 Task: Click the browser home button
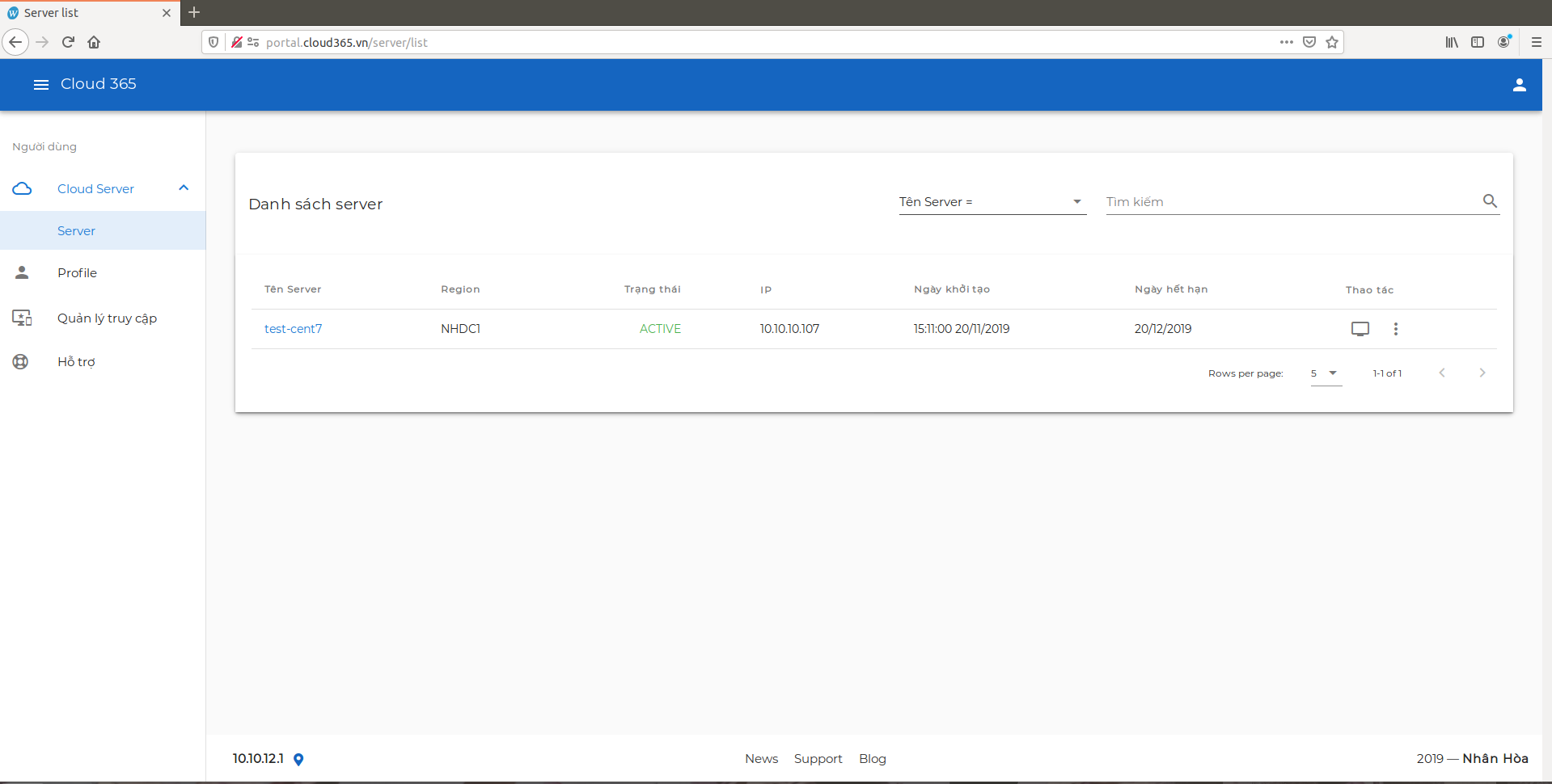pyautogui.click(x=94, y=42)
